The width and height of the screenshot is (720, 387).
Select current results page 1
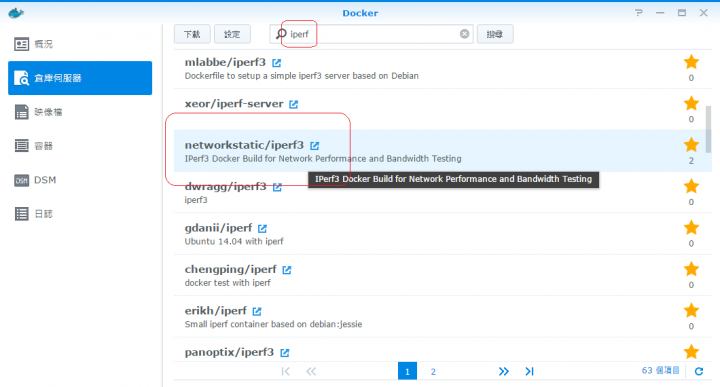[407, 371]
